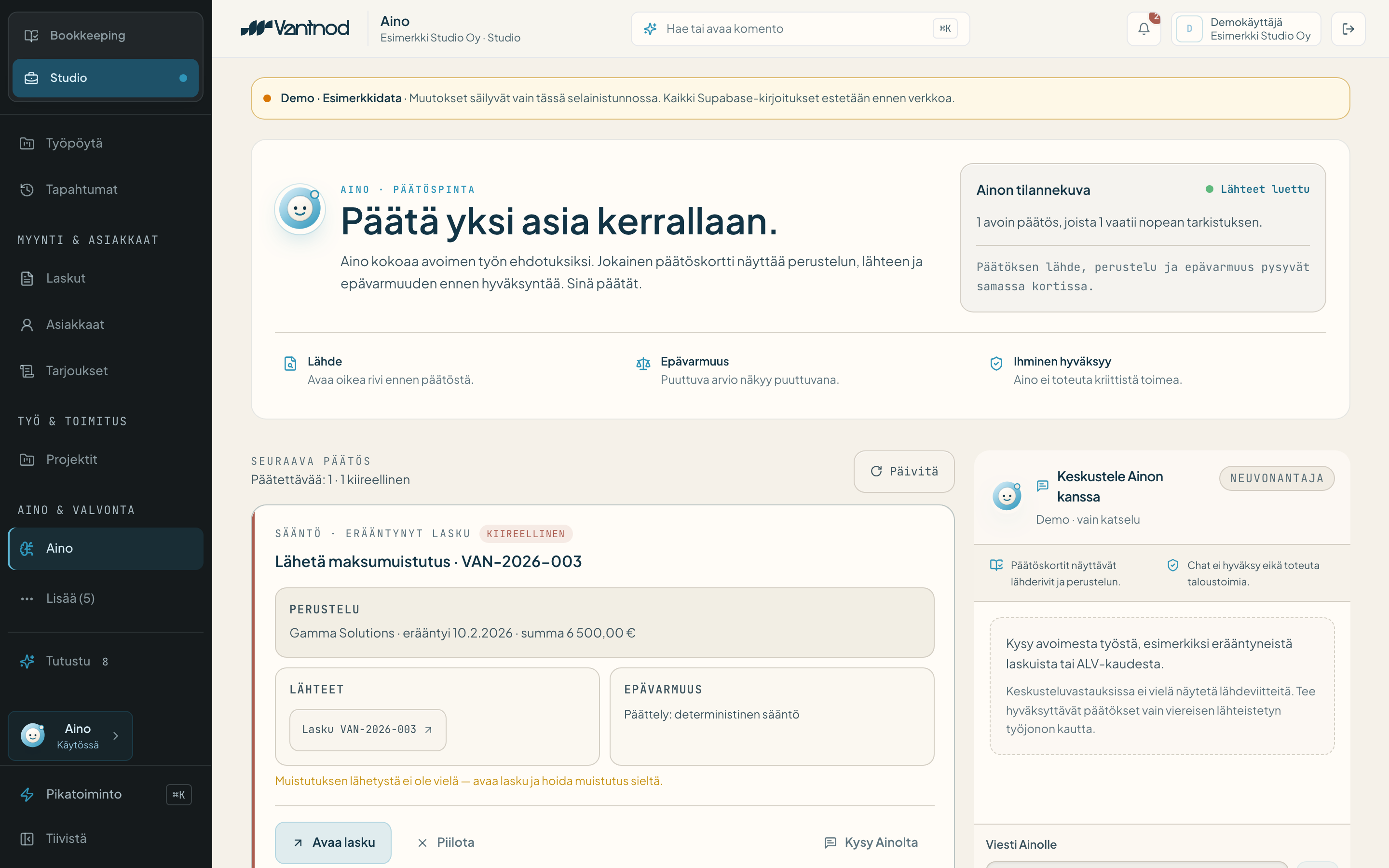Open notifications bell

(1144, 29)
